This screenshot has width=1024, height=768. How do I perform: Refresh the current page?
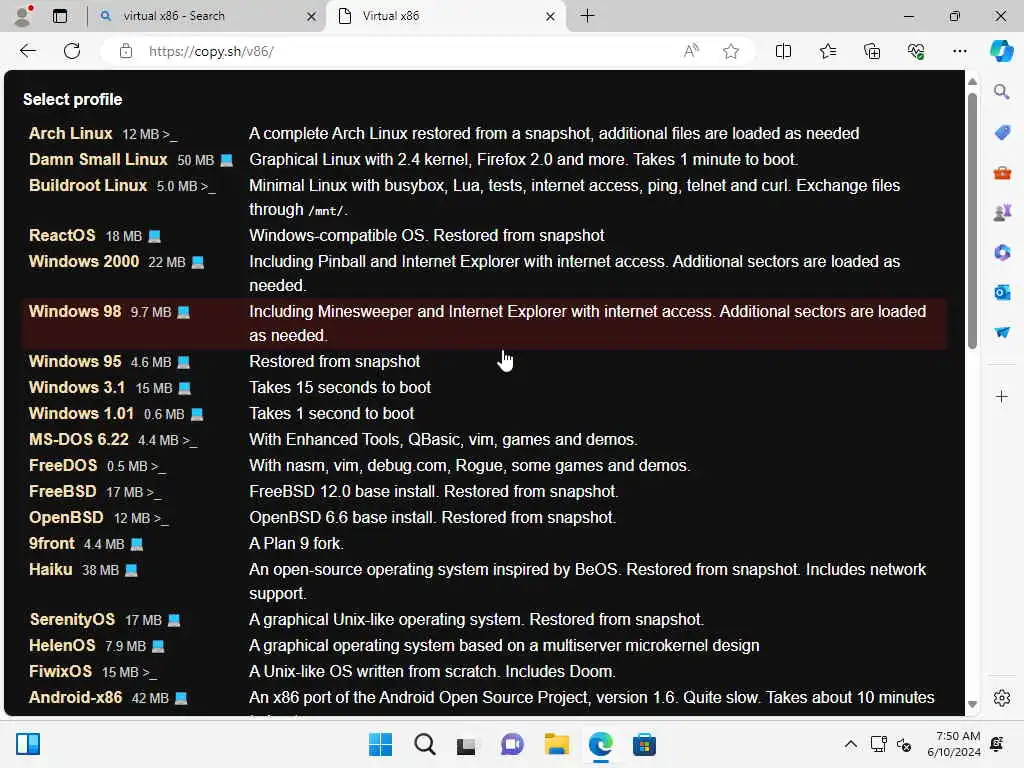pos(72,51)
